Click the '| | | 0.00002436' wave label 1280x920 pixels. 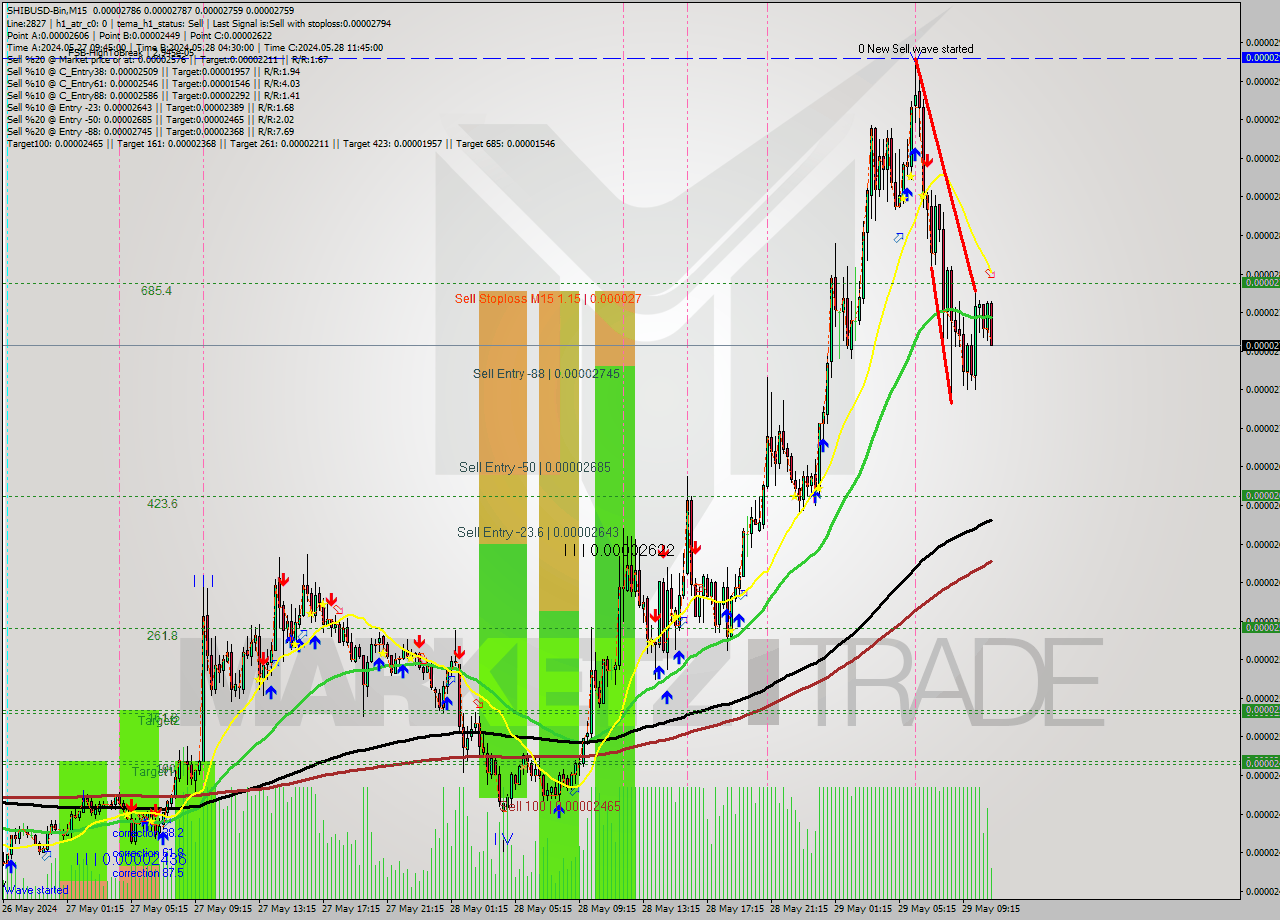point(131,859)
